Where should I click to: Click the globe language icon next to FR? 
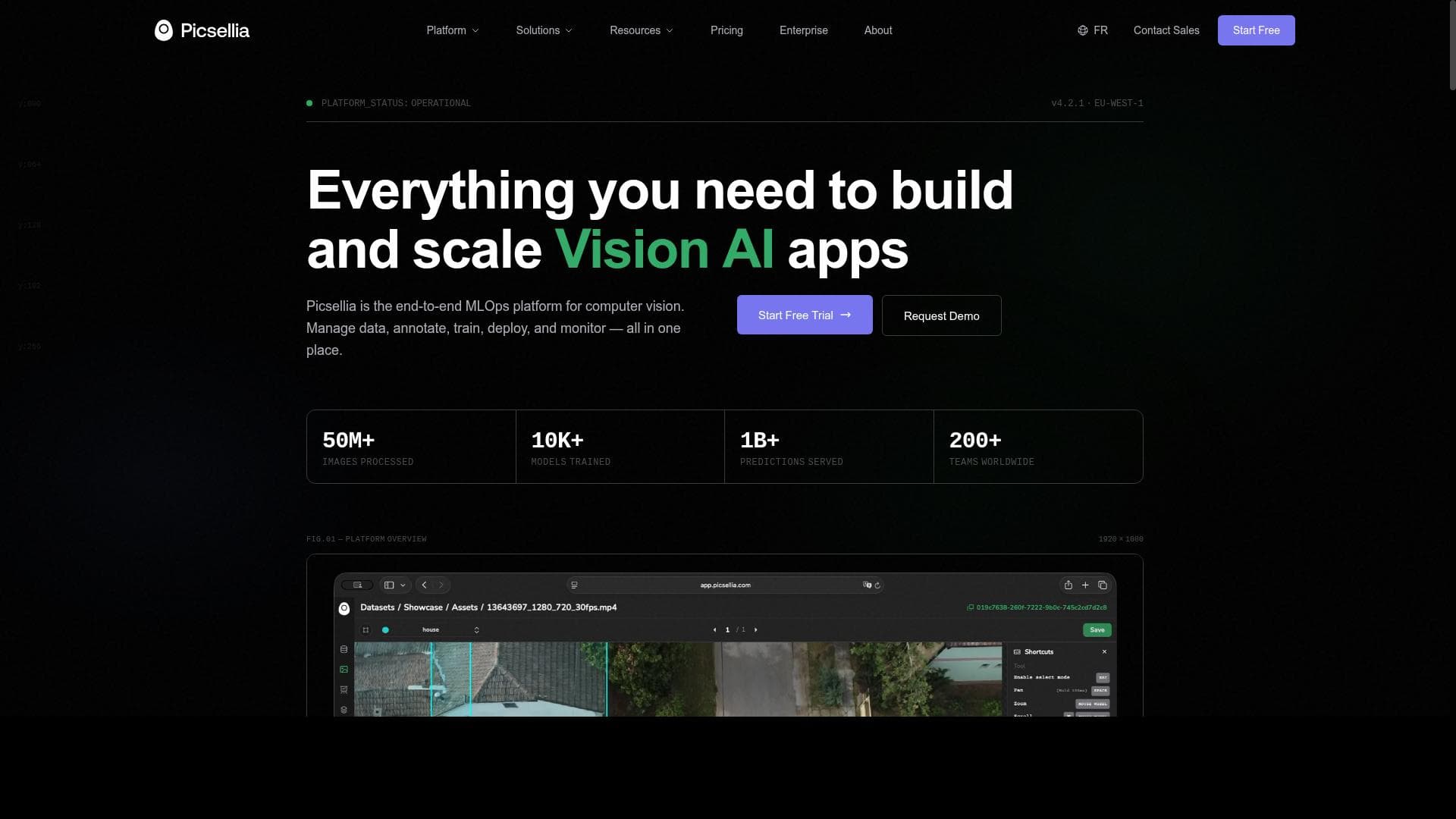(x=1082, y=30)
